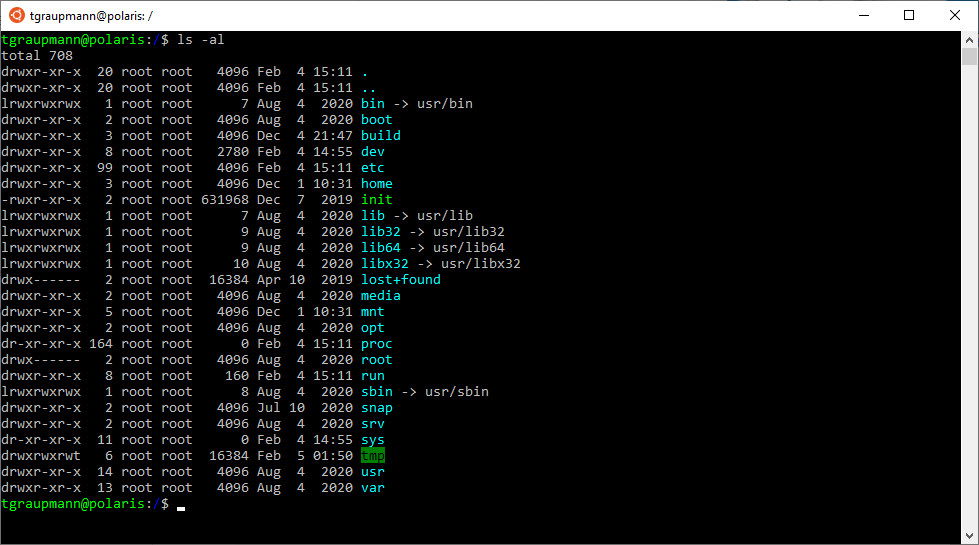Click the vertical scrollbar thumb
Screen dimensions: 979x545
[x=969, y=57]
